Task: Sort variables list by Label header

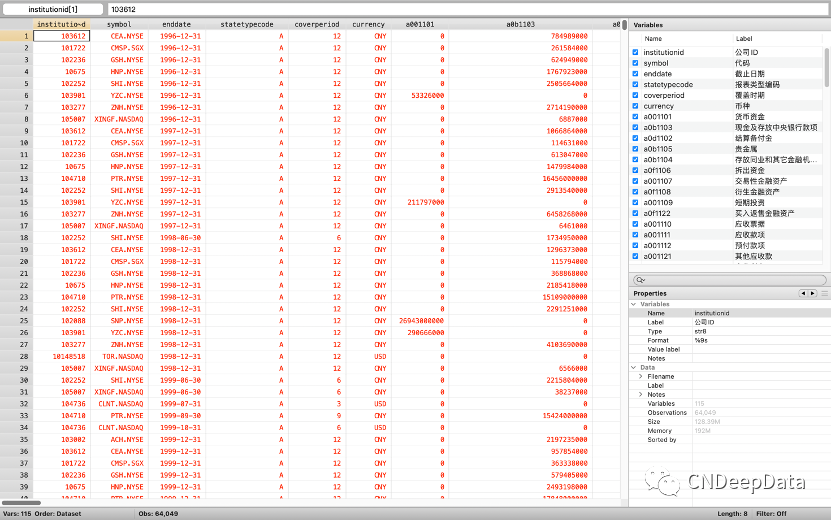Action: [x=744, y=39]
